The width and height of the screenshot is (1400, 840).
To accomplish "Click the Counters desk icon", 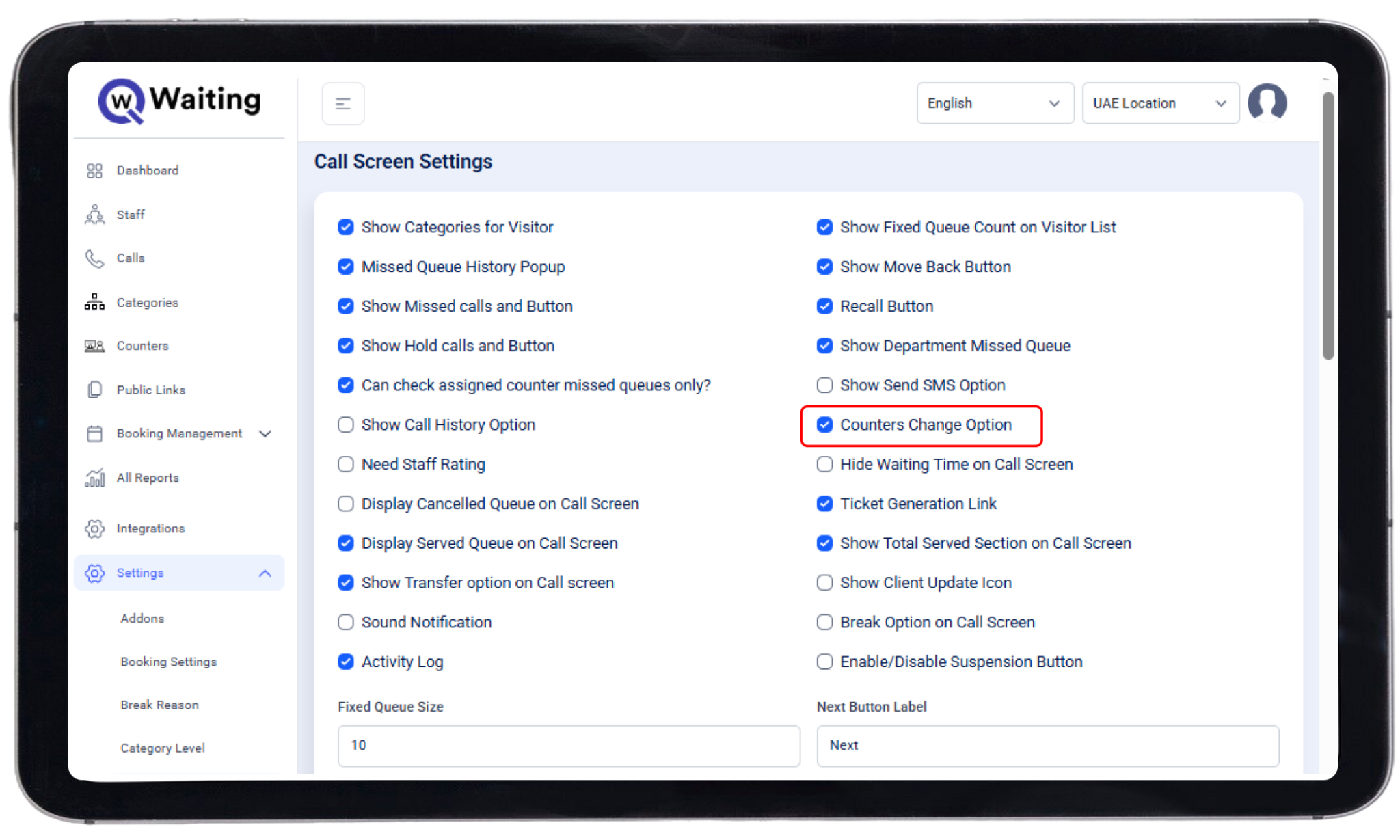I will click(94, 346).
